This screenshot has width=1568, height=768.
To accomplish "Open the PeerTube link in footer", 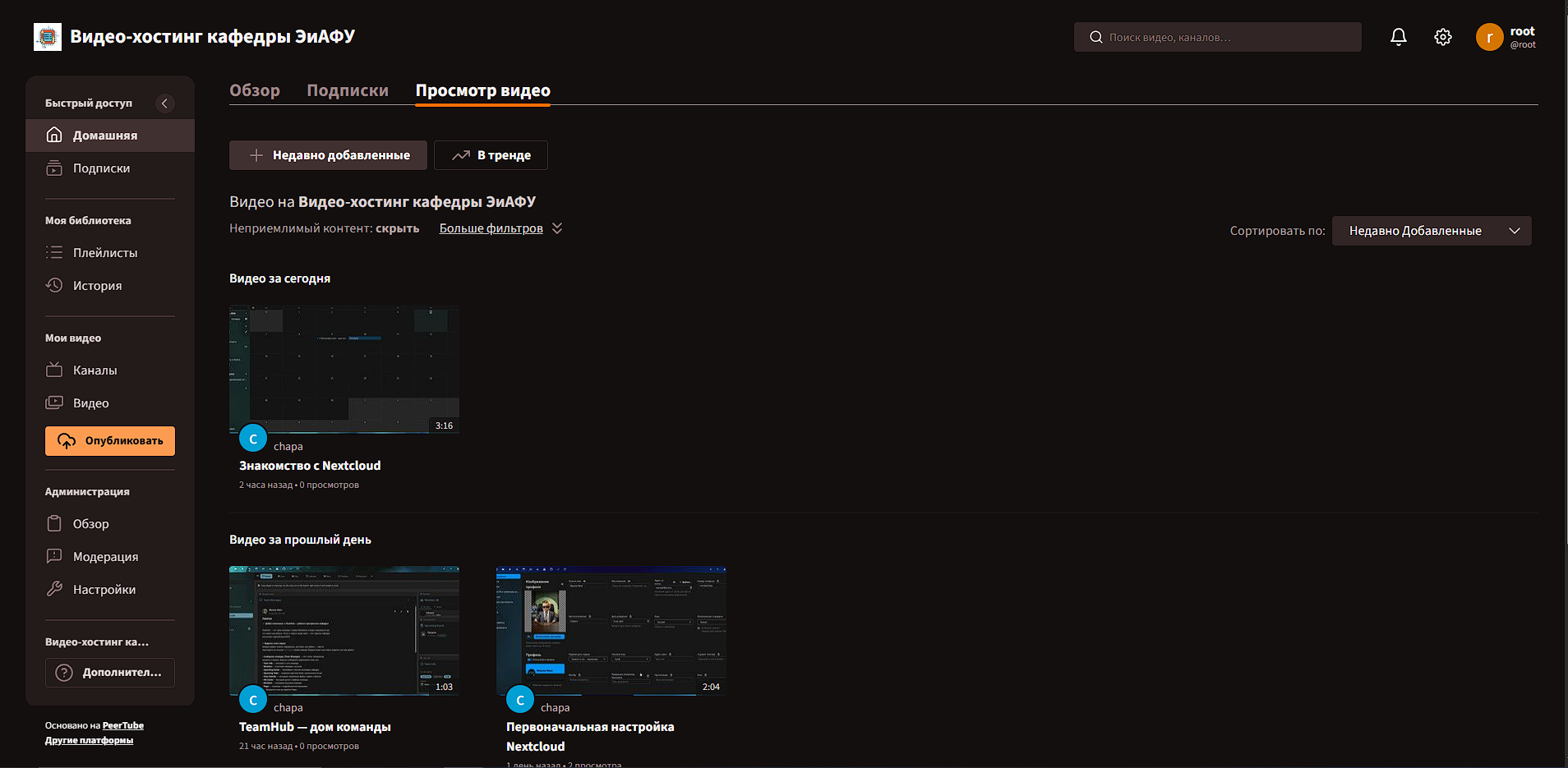I will coord(123,725).
